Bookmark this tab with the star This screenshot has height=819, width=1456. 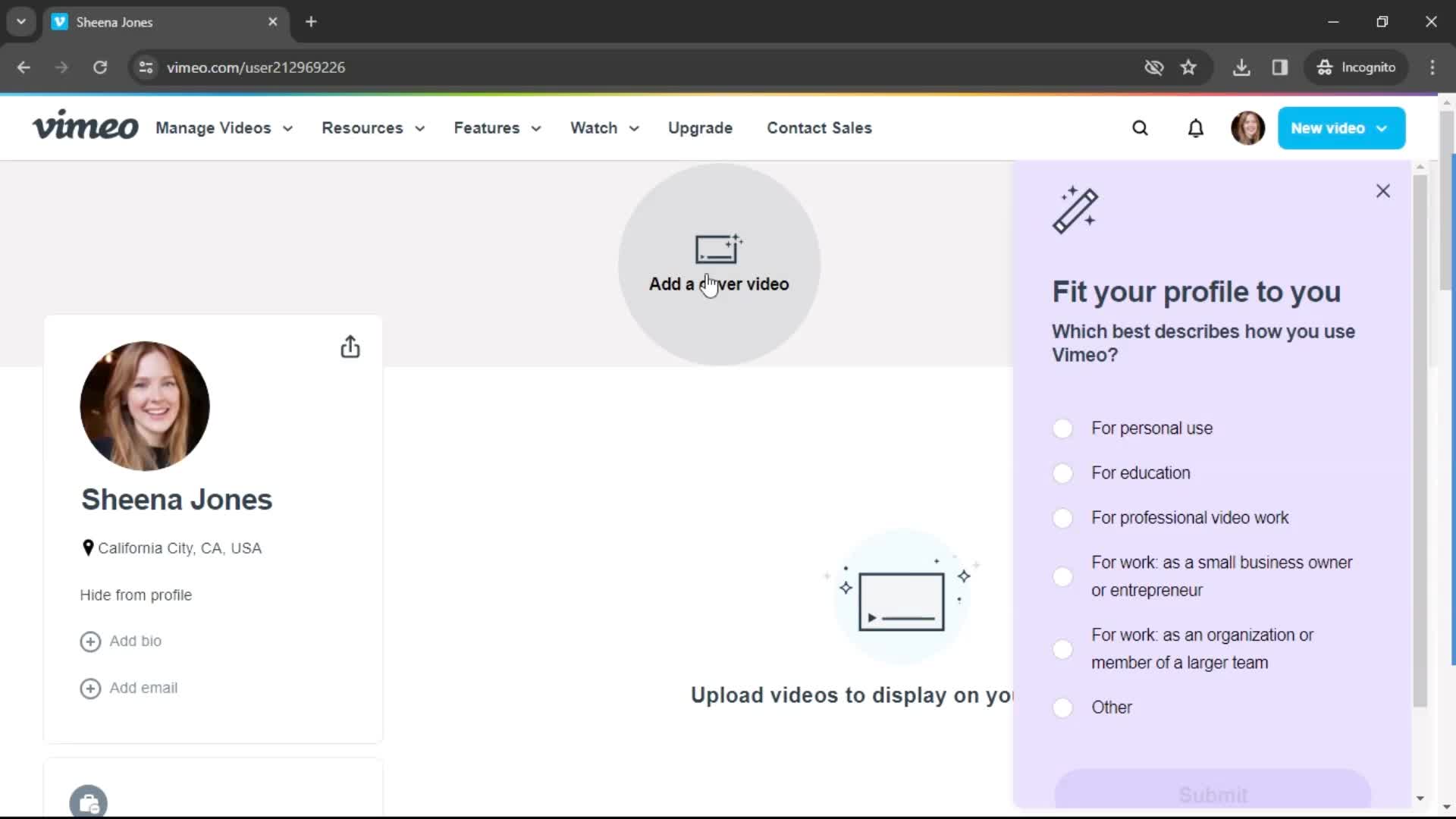click(x=1188, y=67)
